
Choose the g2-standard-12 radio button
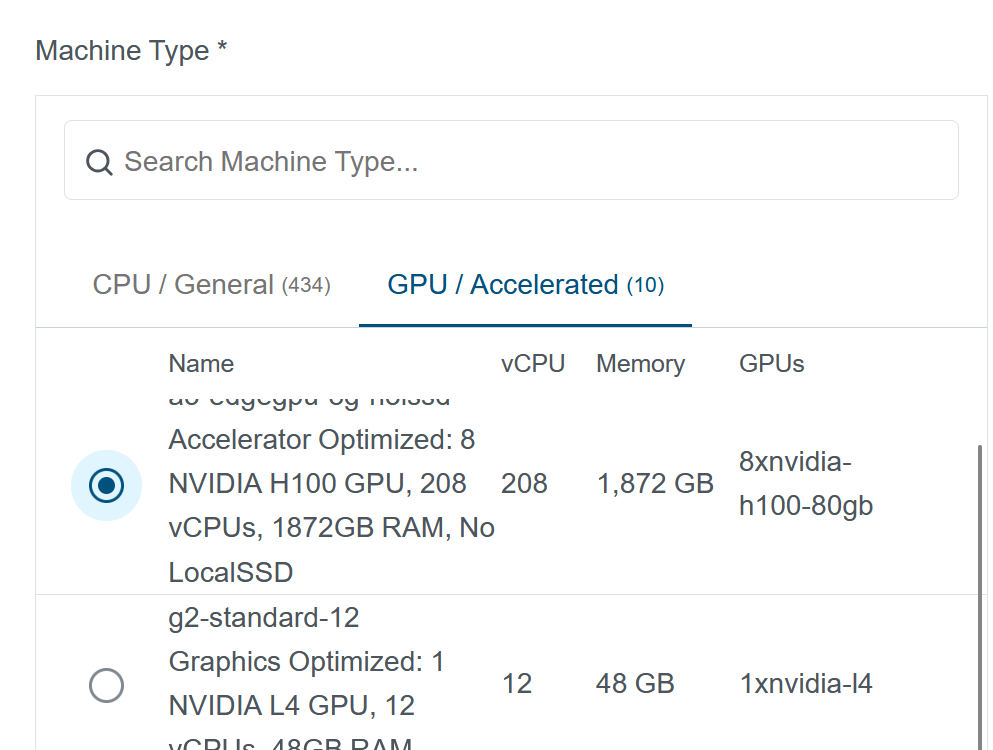[x=106, y=685]
